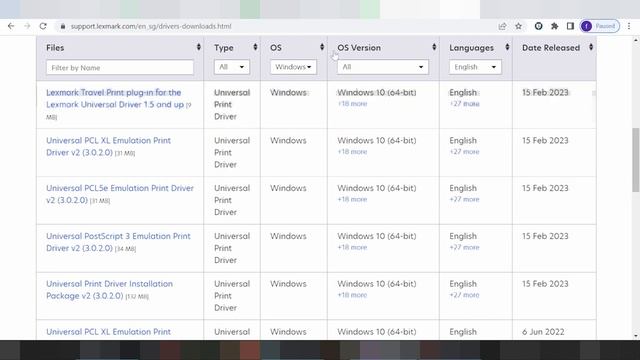Click scrollbar up arrow
Image resolution: width=640 pixels, height=360 pixels.
(636, 40)
